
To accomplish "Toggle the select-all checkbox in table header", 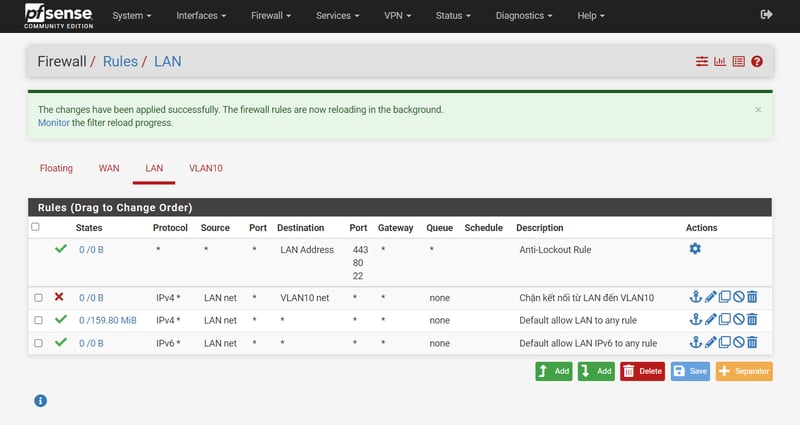I will point(36,227).
